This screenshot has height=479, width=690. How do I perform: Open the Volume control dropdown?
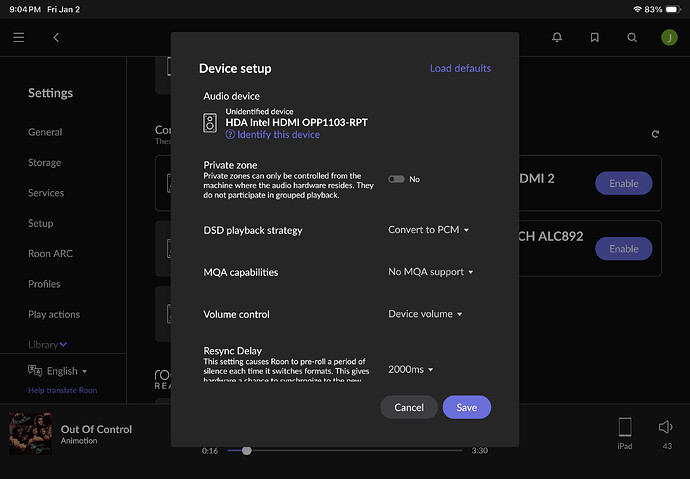tap(425, 314)
